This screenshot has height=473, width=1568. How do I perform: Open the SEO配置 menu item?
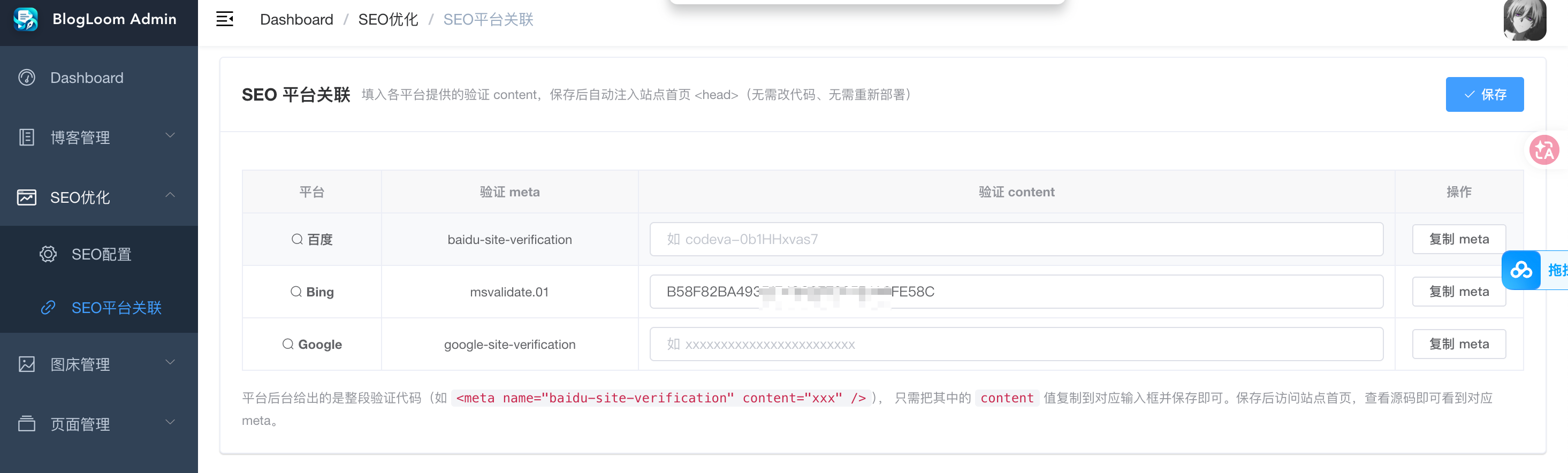(x=98, y=254)
